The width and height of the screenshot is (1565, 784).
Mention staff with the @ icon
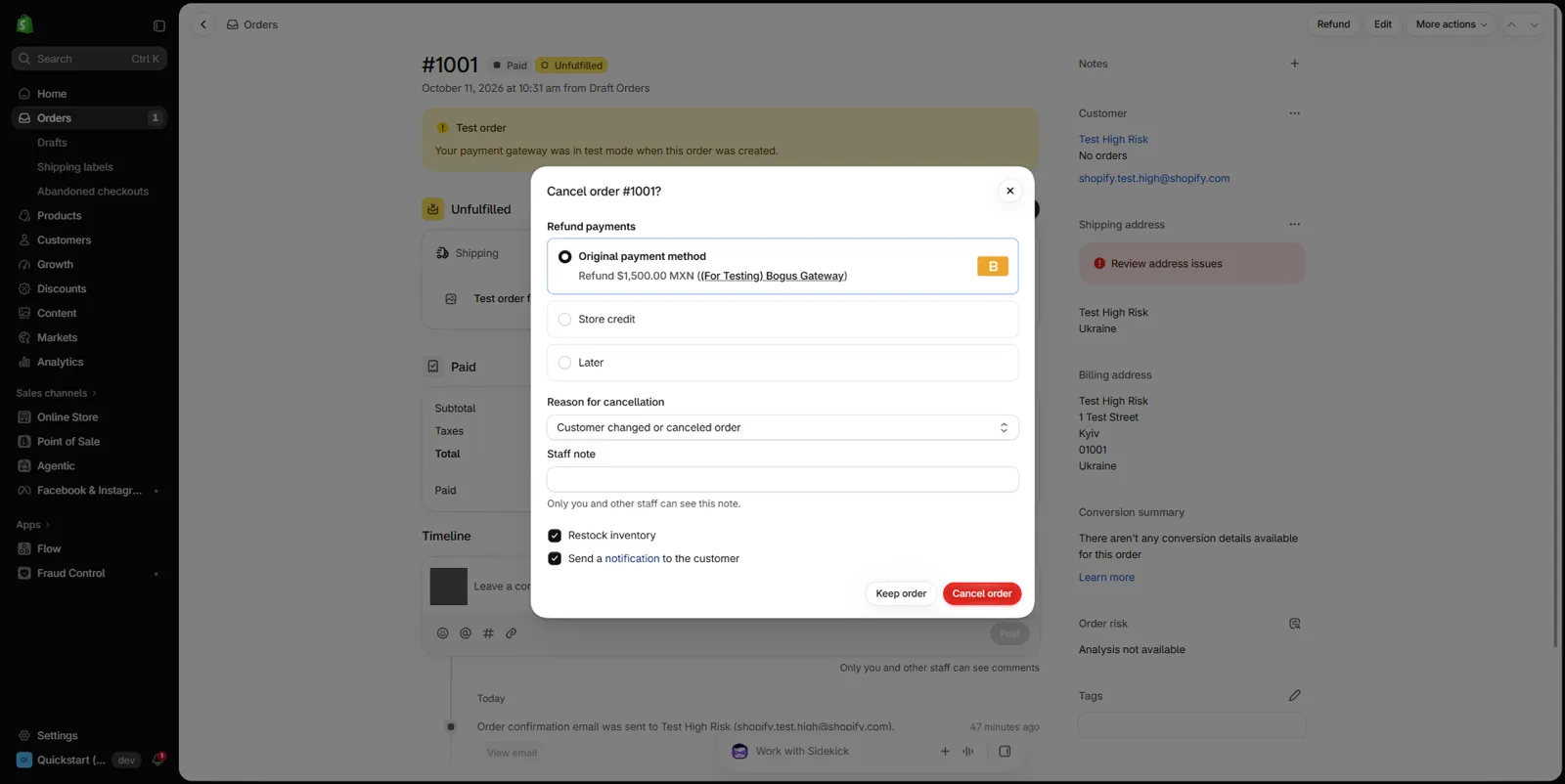click(466, 633)
